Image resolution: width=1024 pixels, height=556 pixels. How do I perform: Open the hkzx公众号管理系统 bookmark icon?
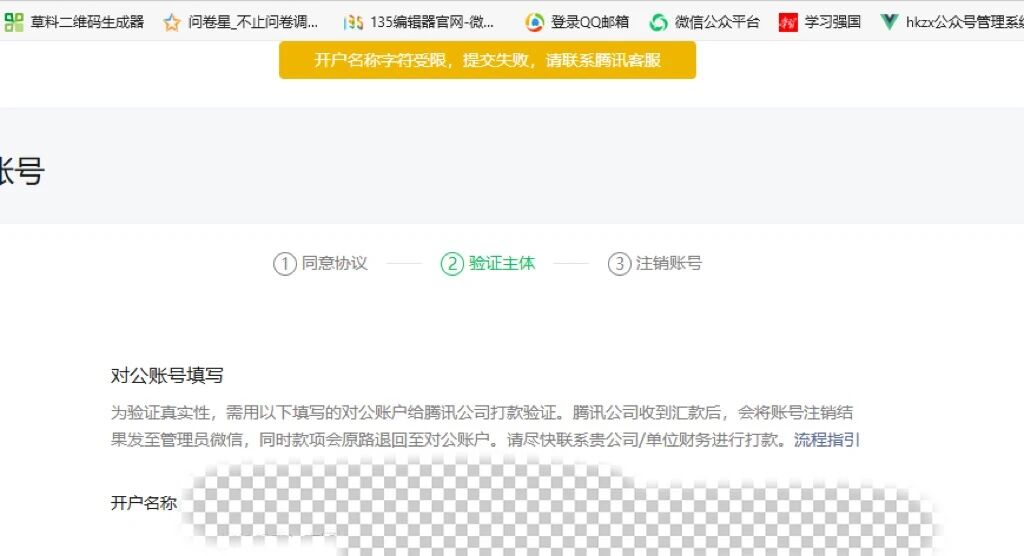pos(889,22)
